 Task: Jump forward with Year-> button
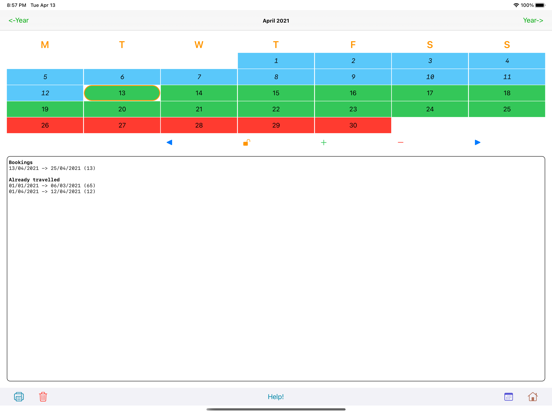click(x=533, y=20)
